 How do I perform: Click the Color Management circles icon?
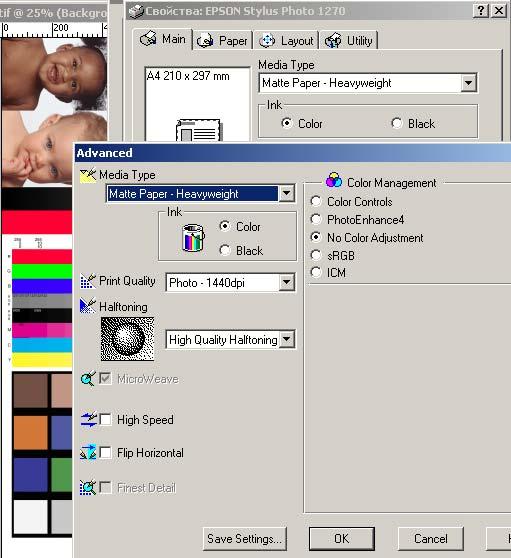click(334, 180)
